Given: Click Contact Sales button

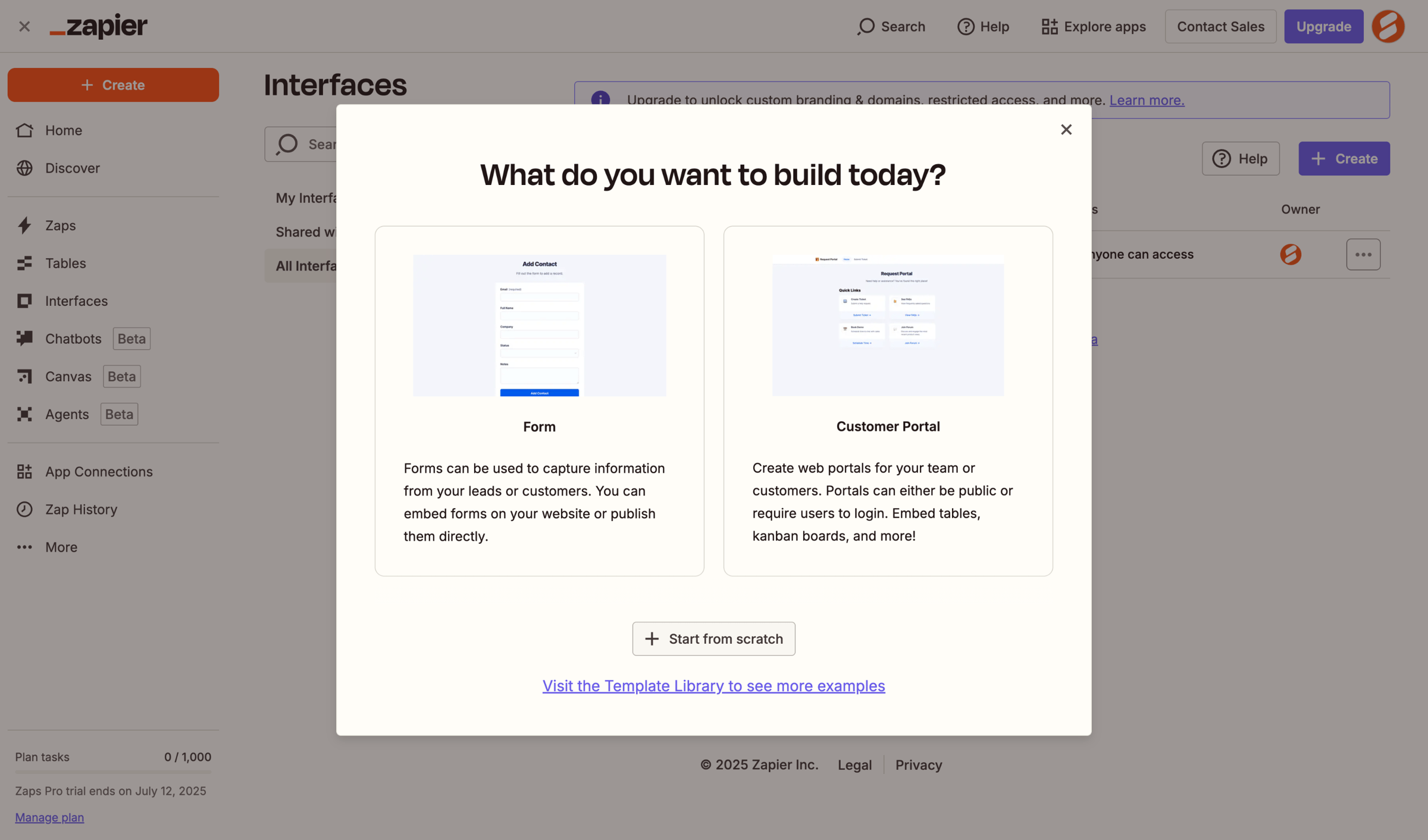Looking at the screenshot, I should click(1220, 26).
